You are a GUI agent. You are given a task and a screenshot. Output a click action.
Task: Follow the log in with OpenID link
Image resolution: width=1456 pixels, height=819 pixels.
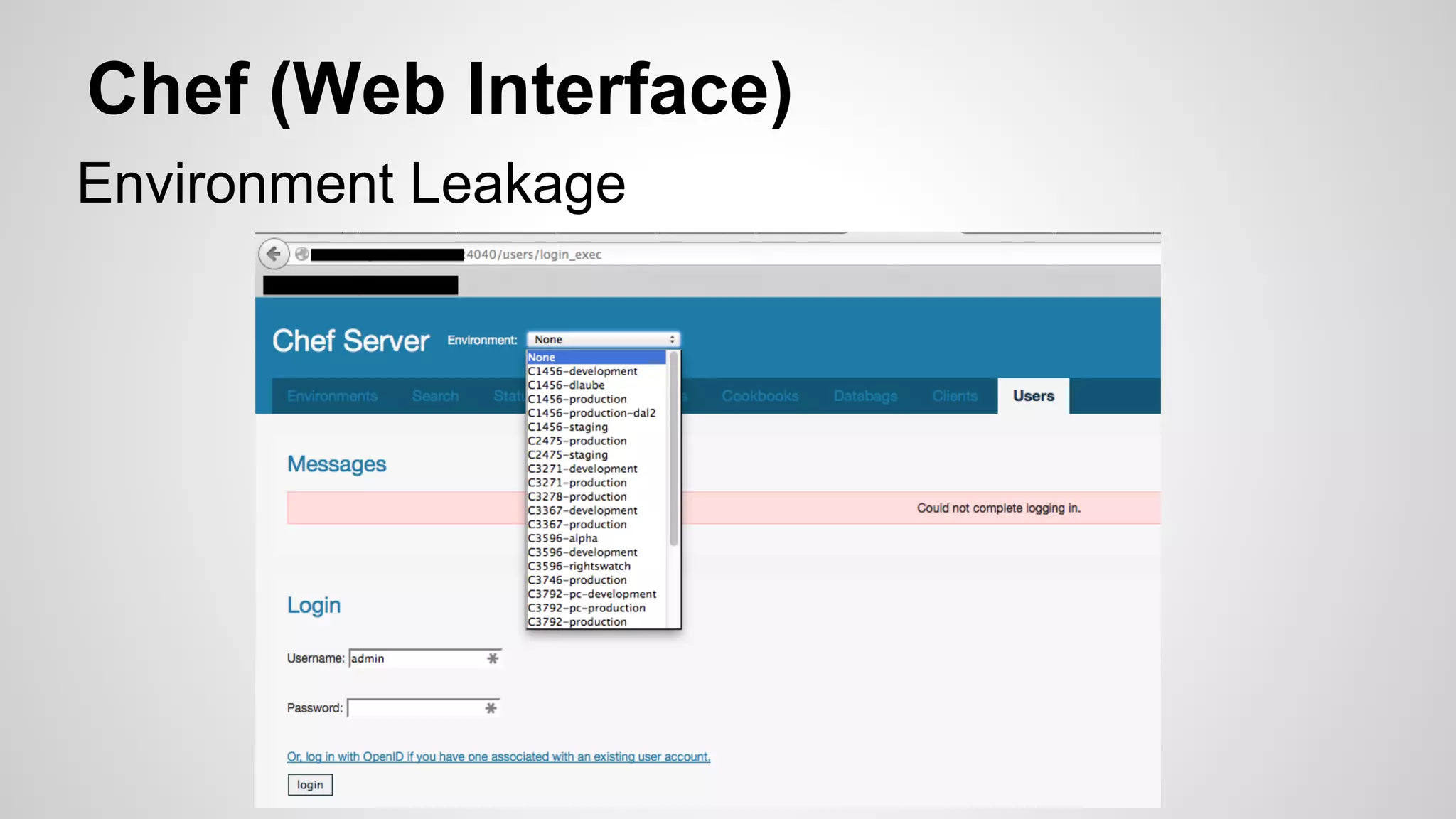[x=498, y=757]
